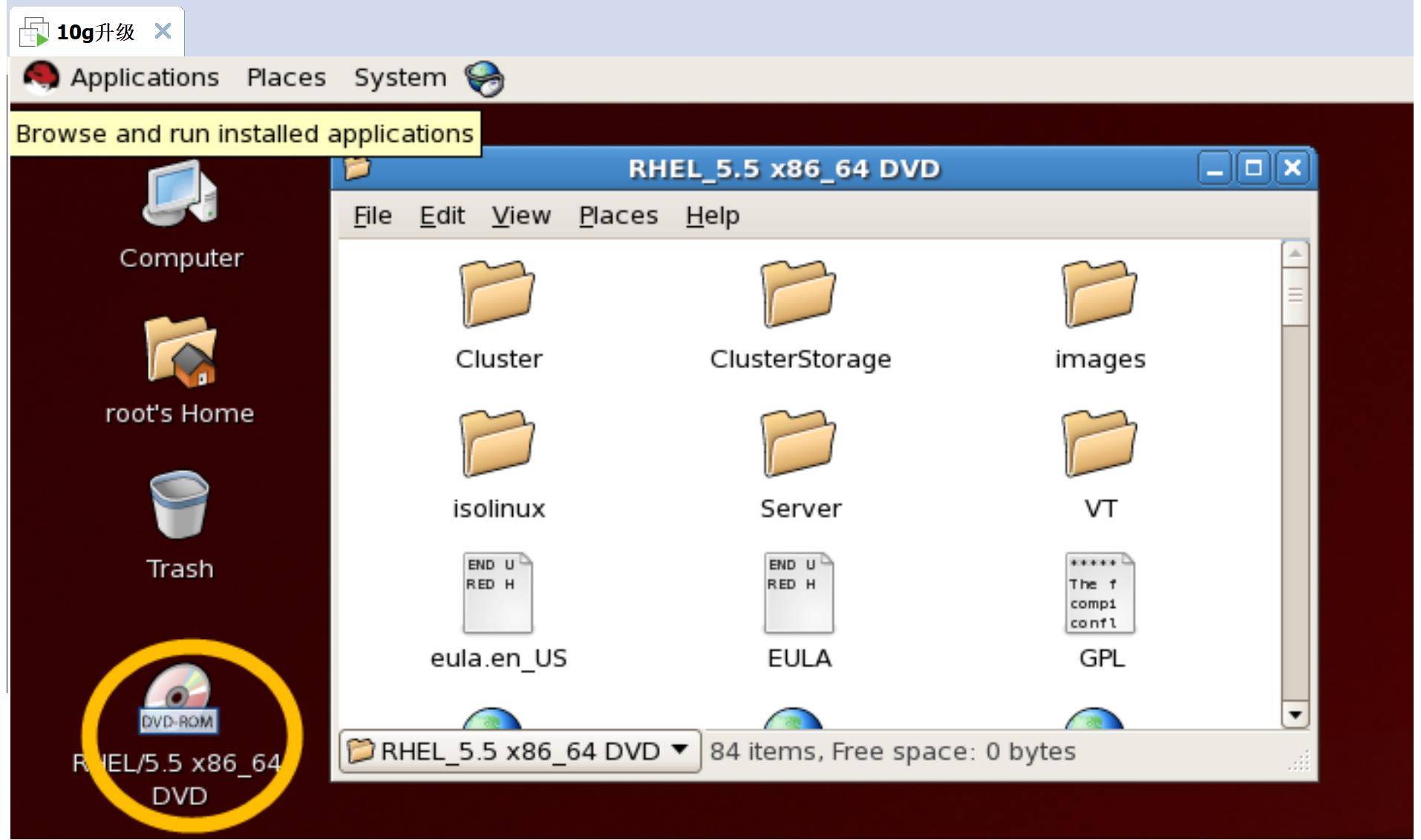Click the scrollbar up arrow
This screenshot has width=1421, height=840.
coord(1295,254)
